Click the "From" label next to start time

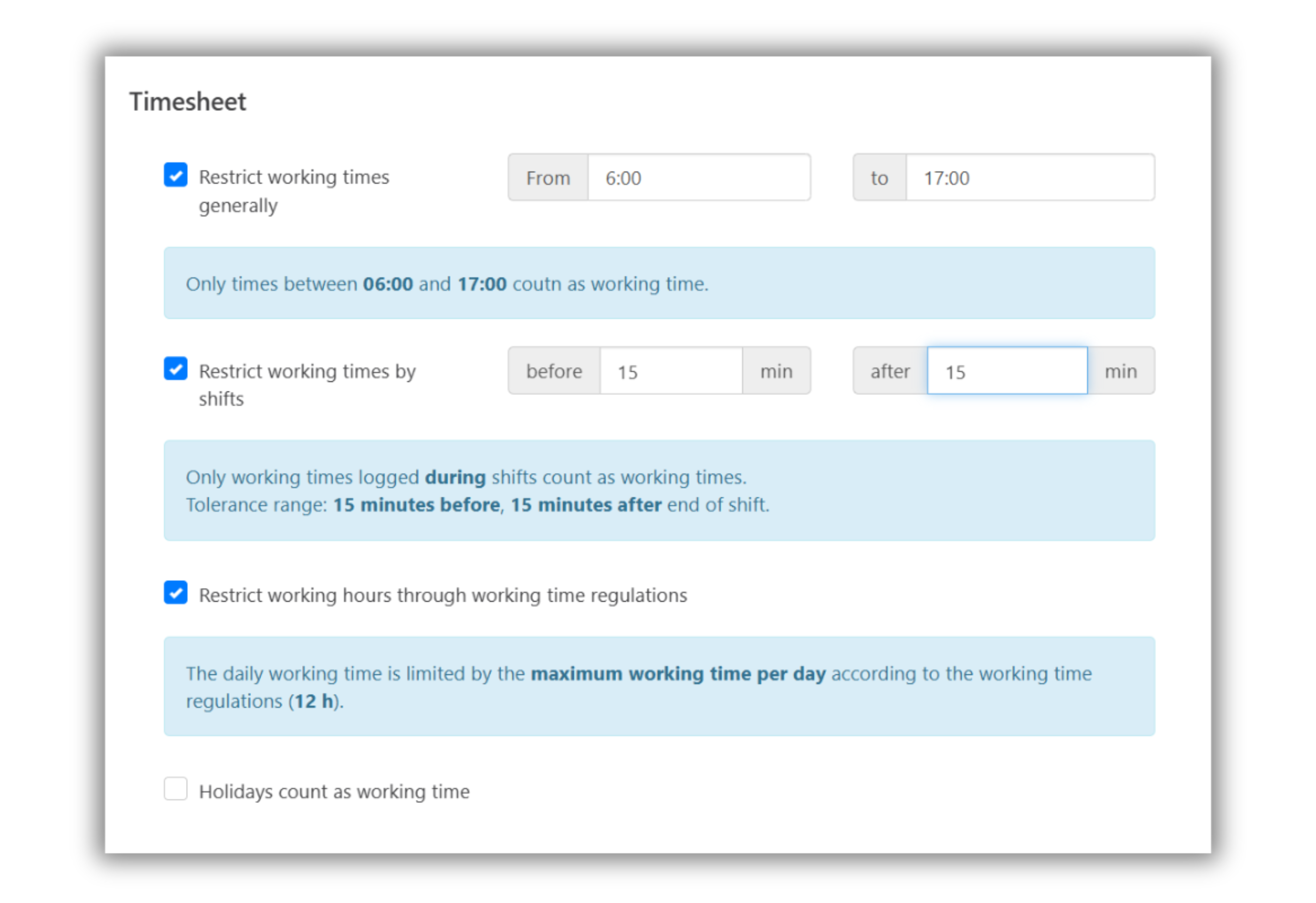(547, 177)
